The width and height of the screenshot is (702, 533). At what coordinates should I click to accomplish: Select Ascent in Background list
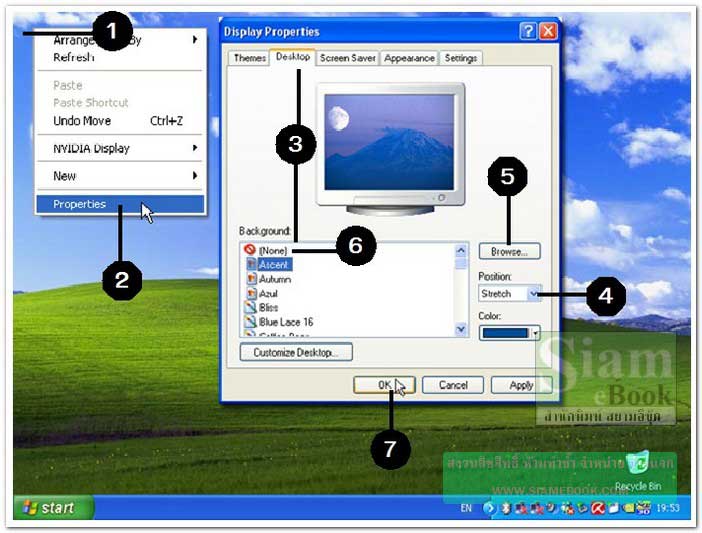[x=274, y=264]
